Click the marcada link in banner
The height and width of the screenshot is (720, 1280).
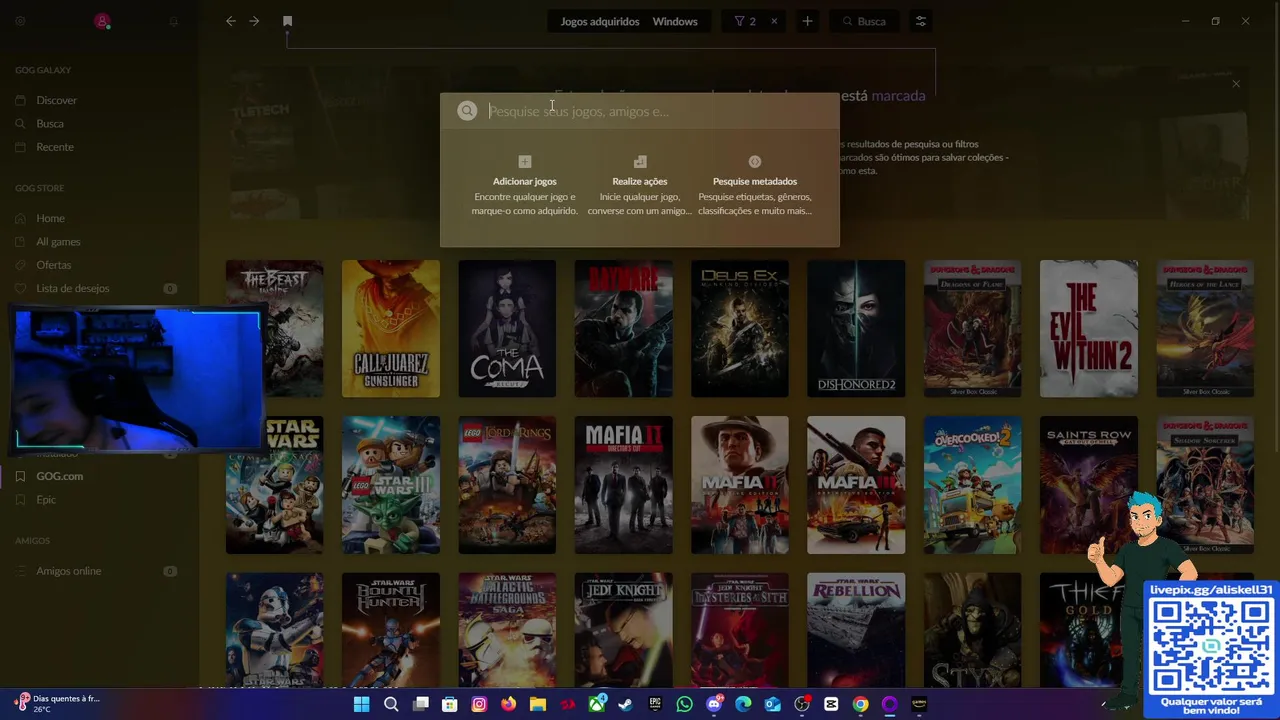(x=898, y=96)
